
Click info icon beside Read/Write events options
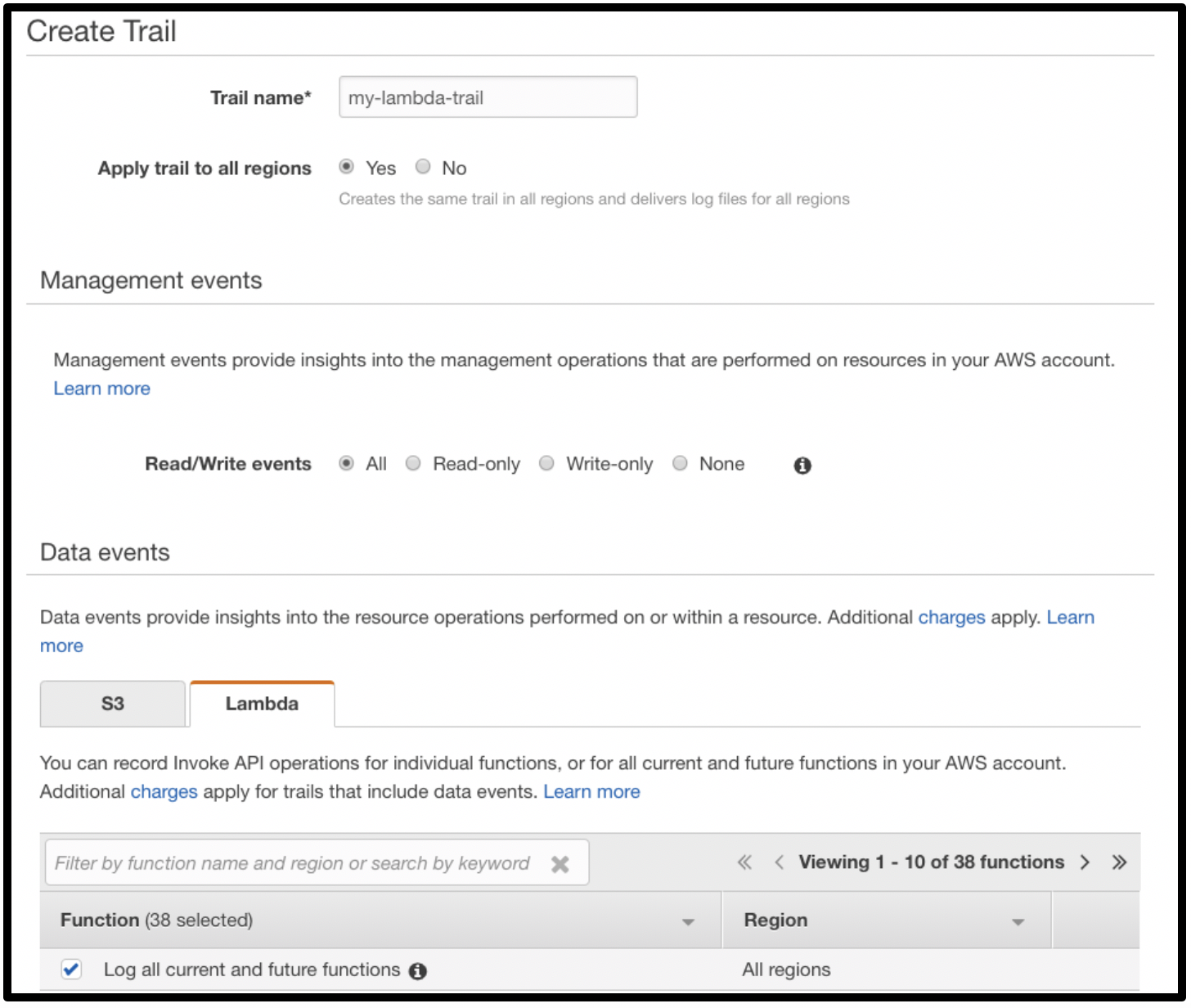click(x=802, y=466)
